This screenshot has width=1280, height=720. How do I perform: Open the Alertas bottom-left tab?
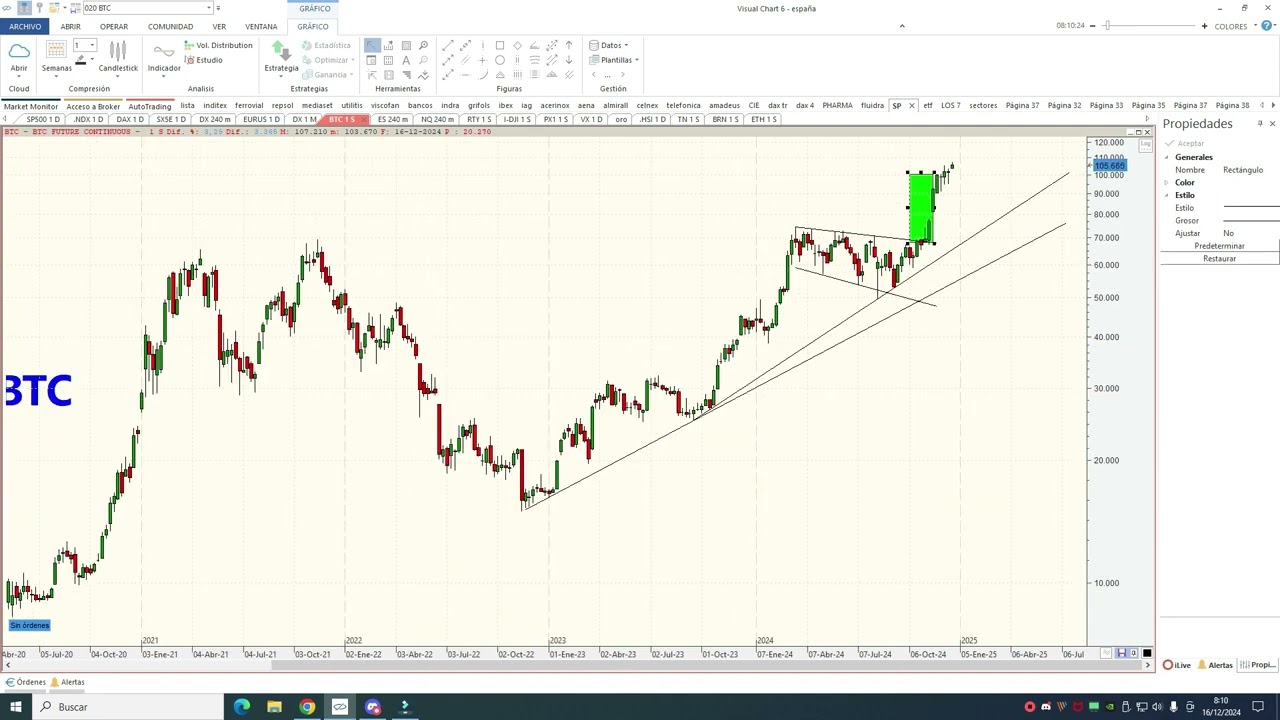coord(67,682)
